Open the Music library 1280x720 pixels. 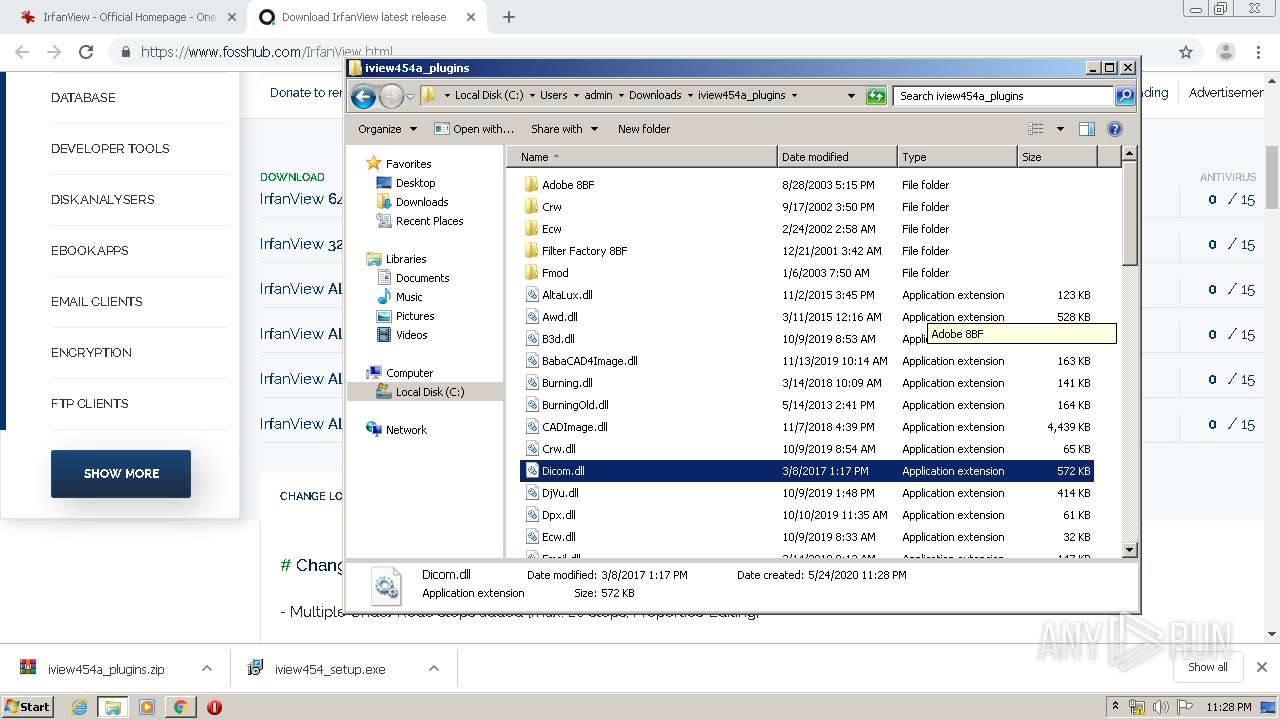pyautogui.click(x=399, y=297)
